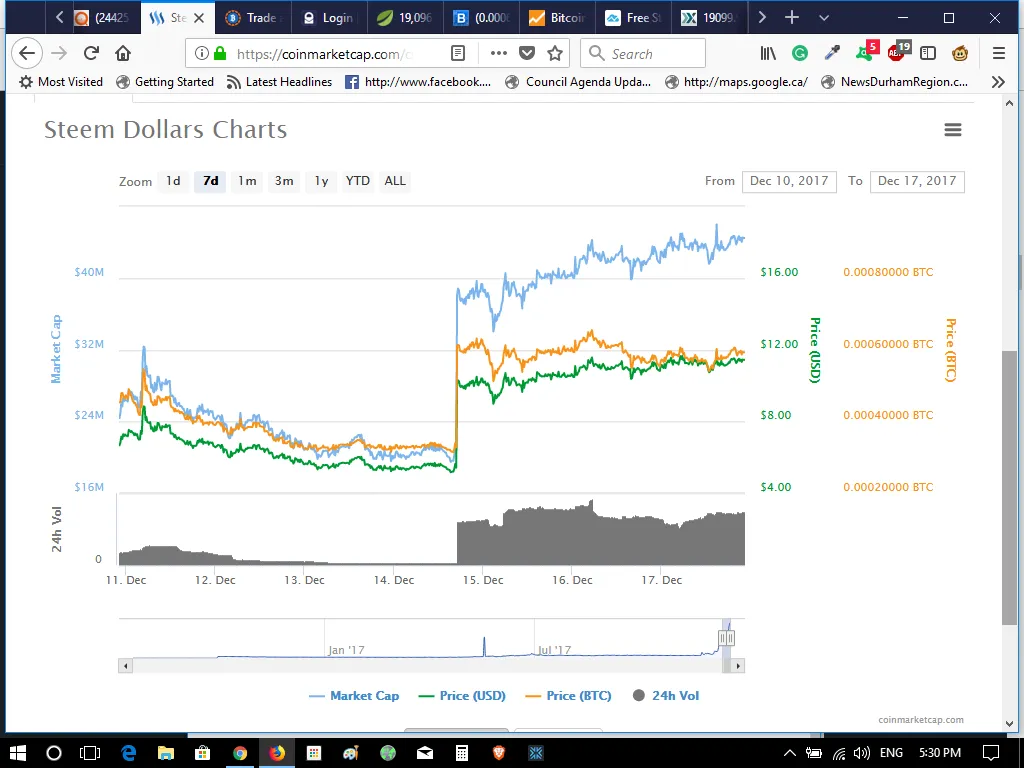Toggle reader view icon in address bar

click(458, 53)
